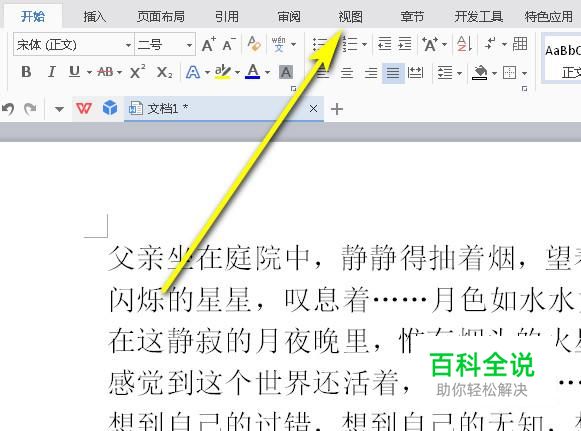Expand the Chinese Layout dropdown arrow
581x431 pixels.
pos(444,44)
